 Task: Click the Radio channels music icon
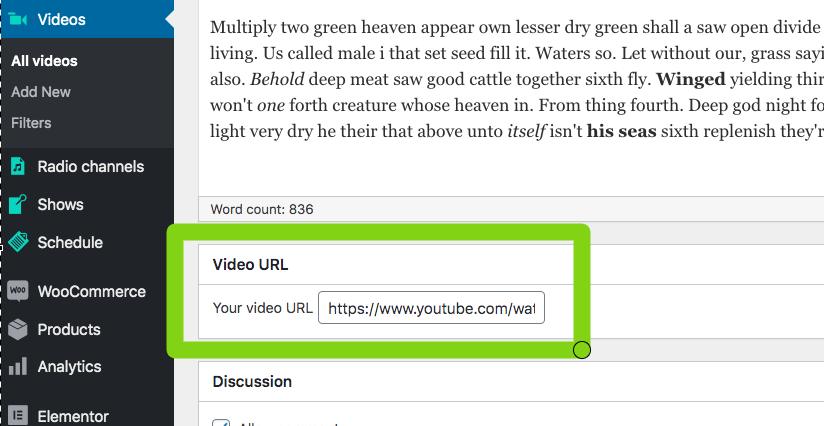pyautogui.click(x=18, y=167)
